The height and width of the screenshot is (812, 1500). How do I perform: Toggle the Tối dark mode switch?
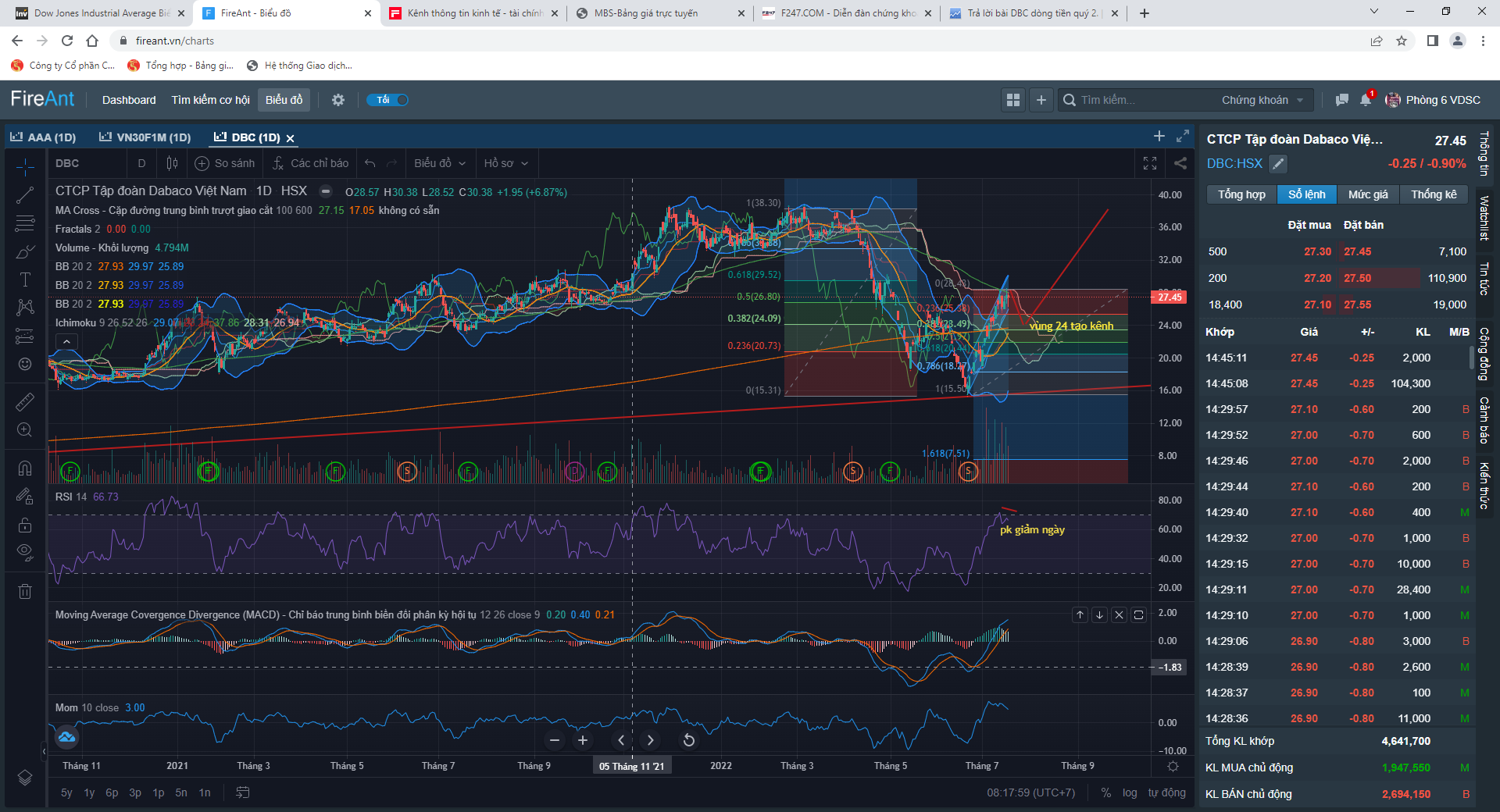[387, 100]
